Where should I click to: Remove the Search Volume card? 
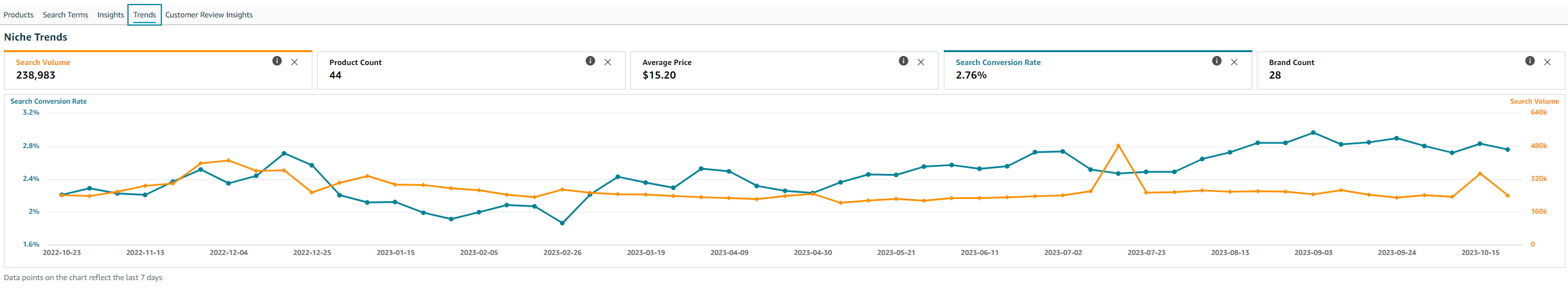click(x=294, y=62)
